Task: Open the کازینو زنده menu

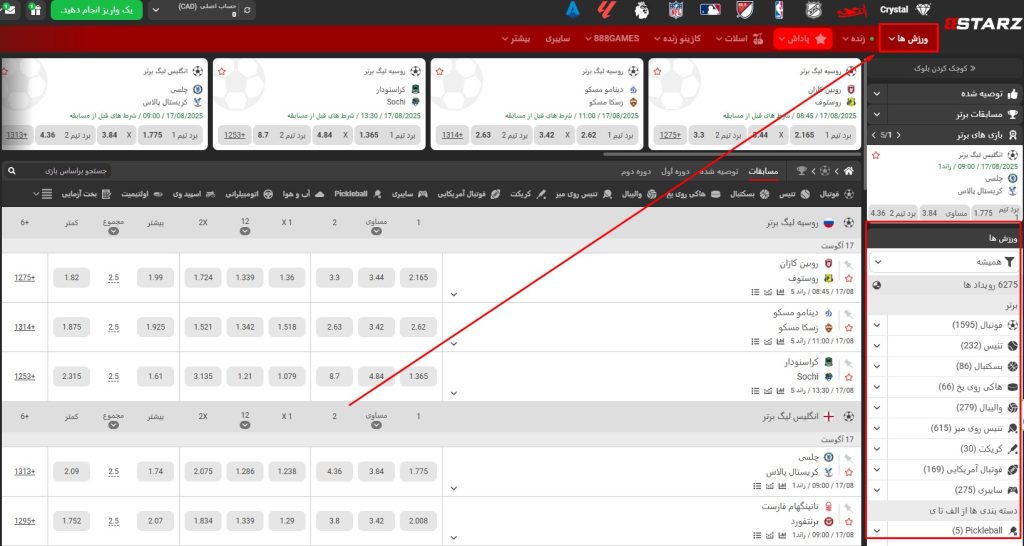Action: click(x=677, y=39)
